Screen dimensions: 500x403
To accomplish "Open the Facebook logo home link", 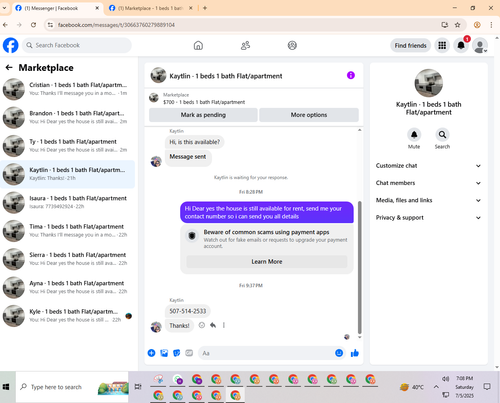I will (11, 45).
